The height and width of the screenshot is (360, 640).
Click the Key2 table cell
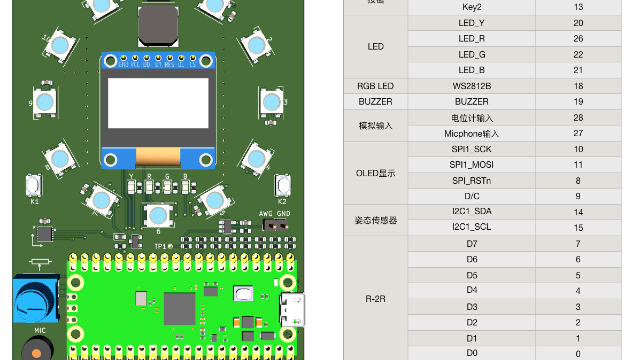click(471, 7)
